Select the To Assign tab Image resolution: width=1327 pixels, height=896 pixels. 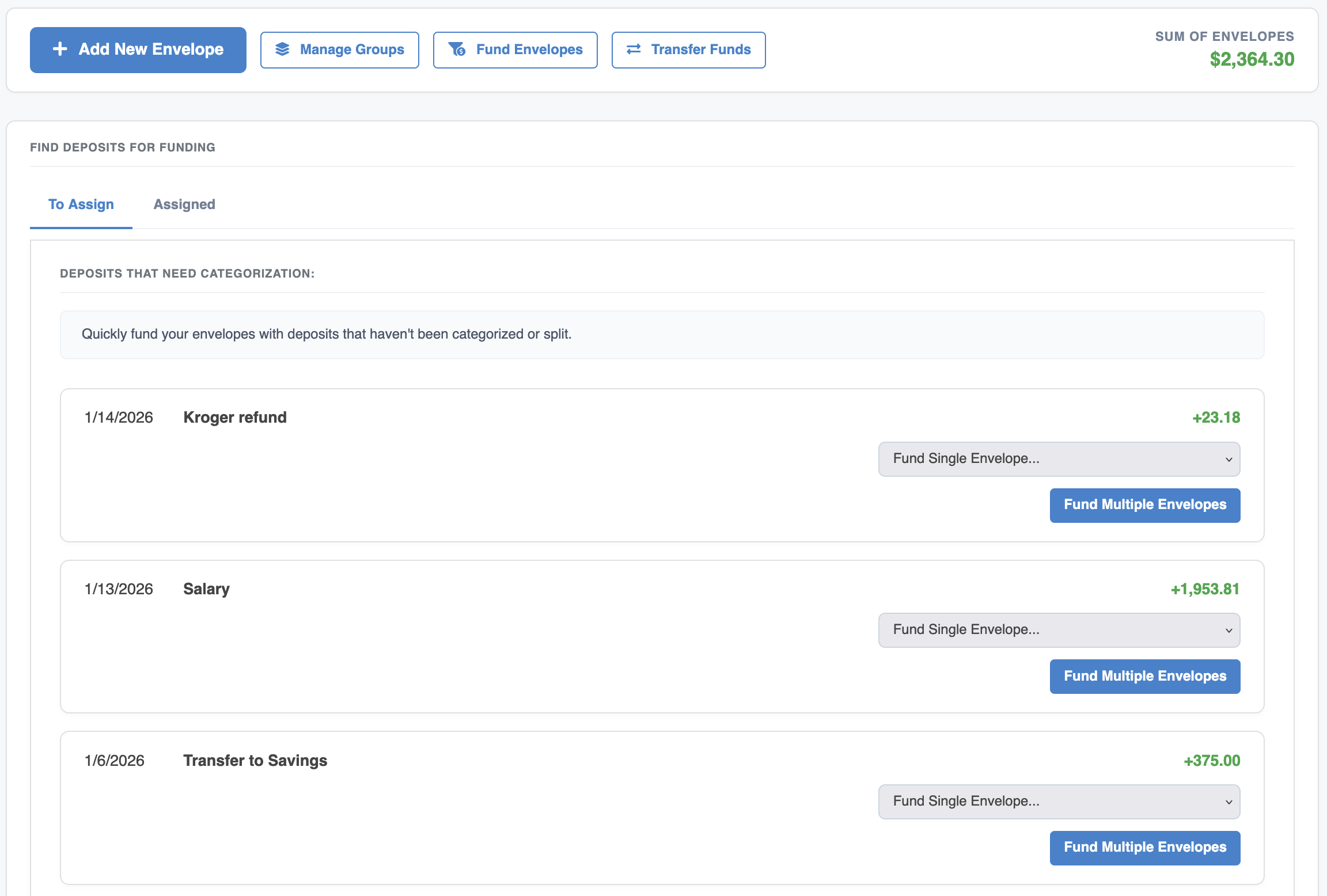tap(81, 204)
